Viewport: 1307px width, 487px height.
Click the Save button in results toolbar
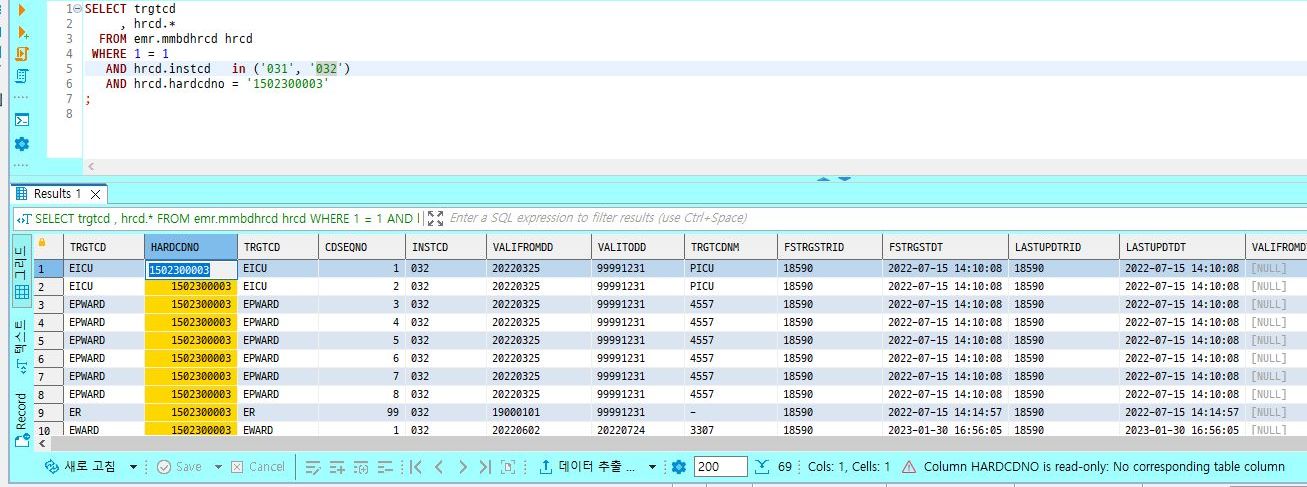179,467
